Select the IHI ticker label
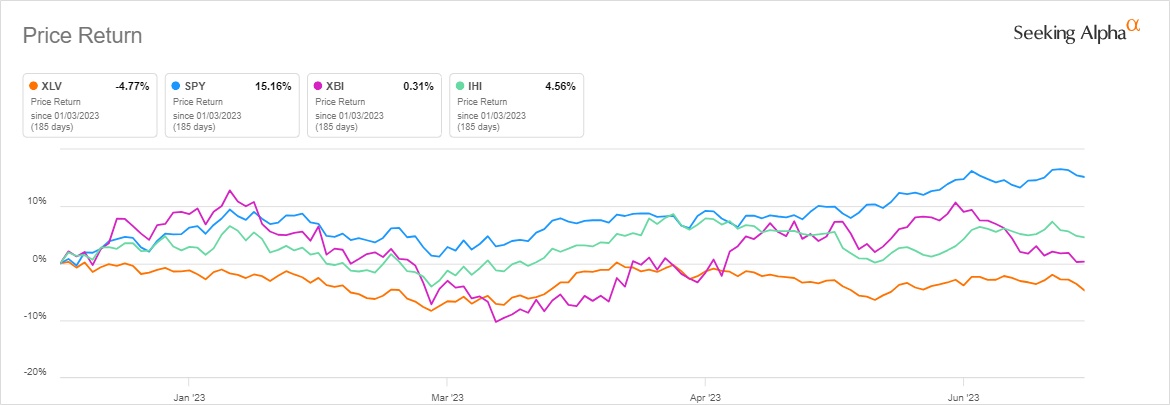Image resolution: width=1170 pixels, height=405 pixels. 476,87
